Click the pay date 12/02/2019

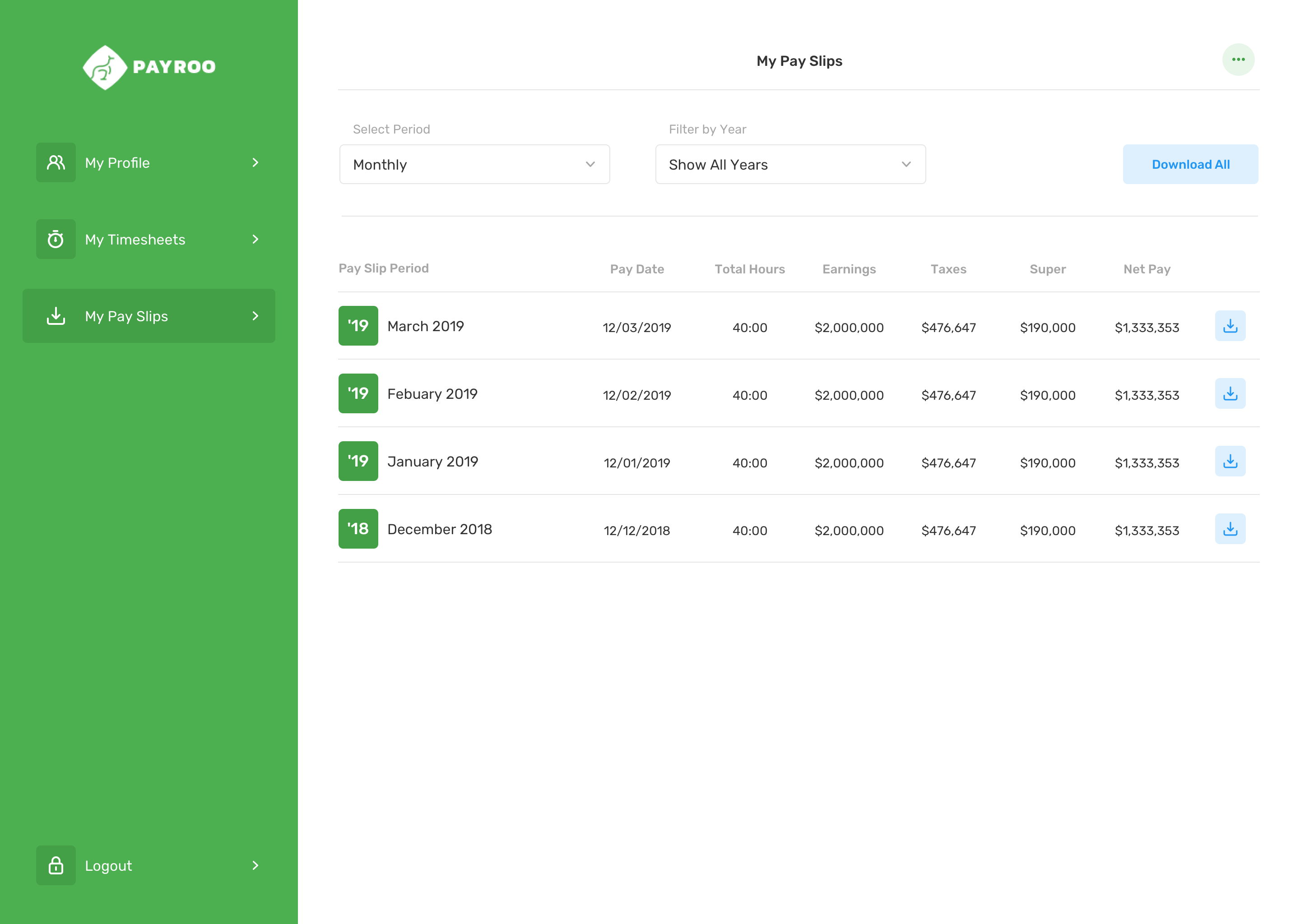637,395
